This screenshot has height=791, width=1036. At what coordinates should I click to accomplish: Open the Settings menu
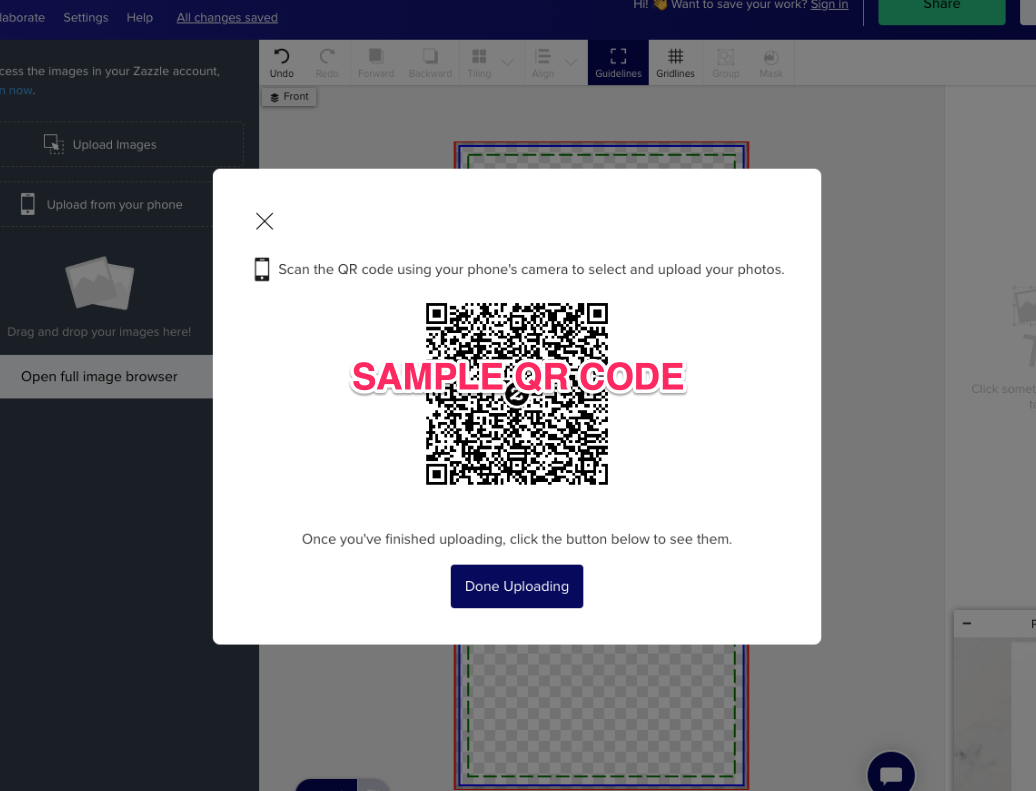coord(86,17)
